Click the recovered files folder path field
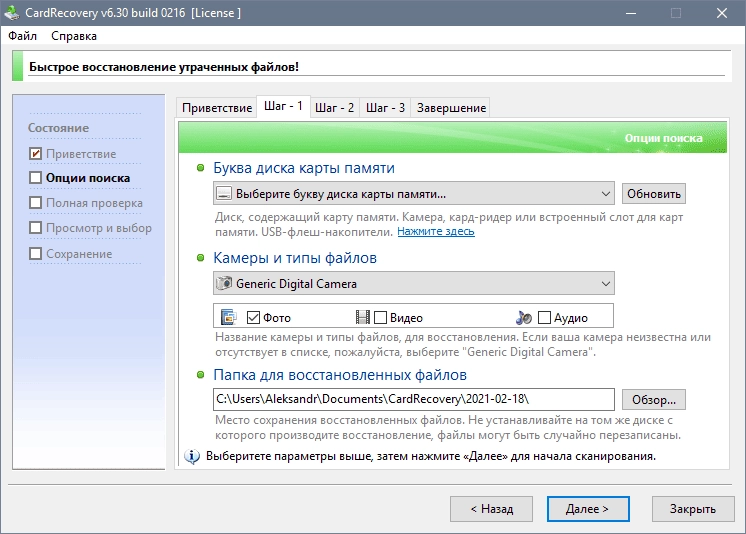This screenshot has height=534, width=746. (413, 399)
